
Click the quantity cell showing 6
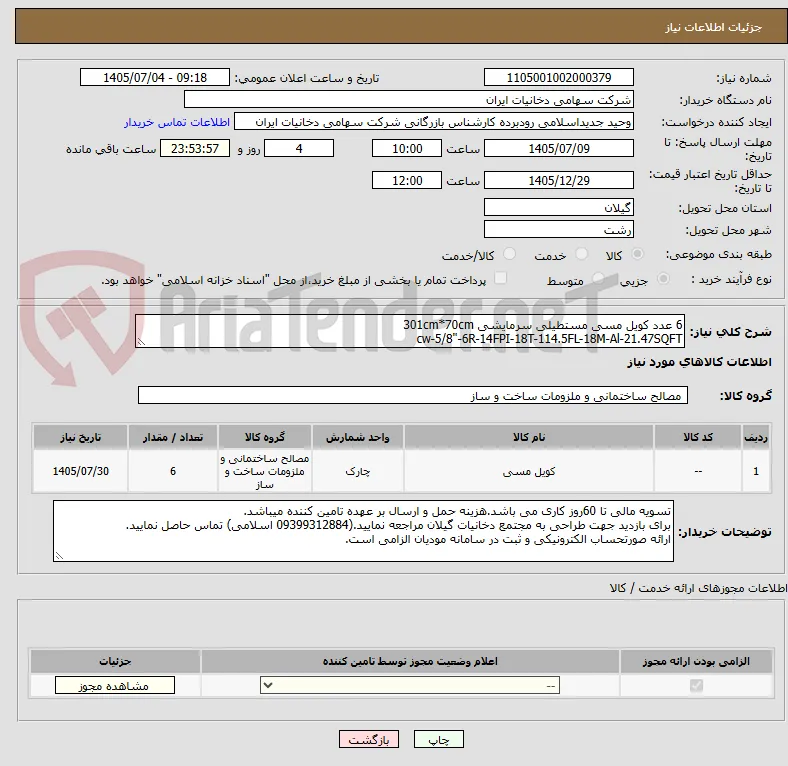tap(173, 471)
